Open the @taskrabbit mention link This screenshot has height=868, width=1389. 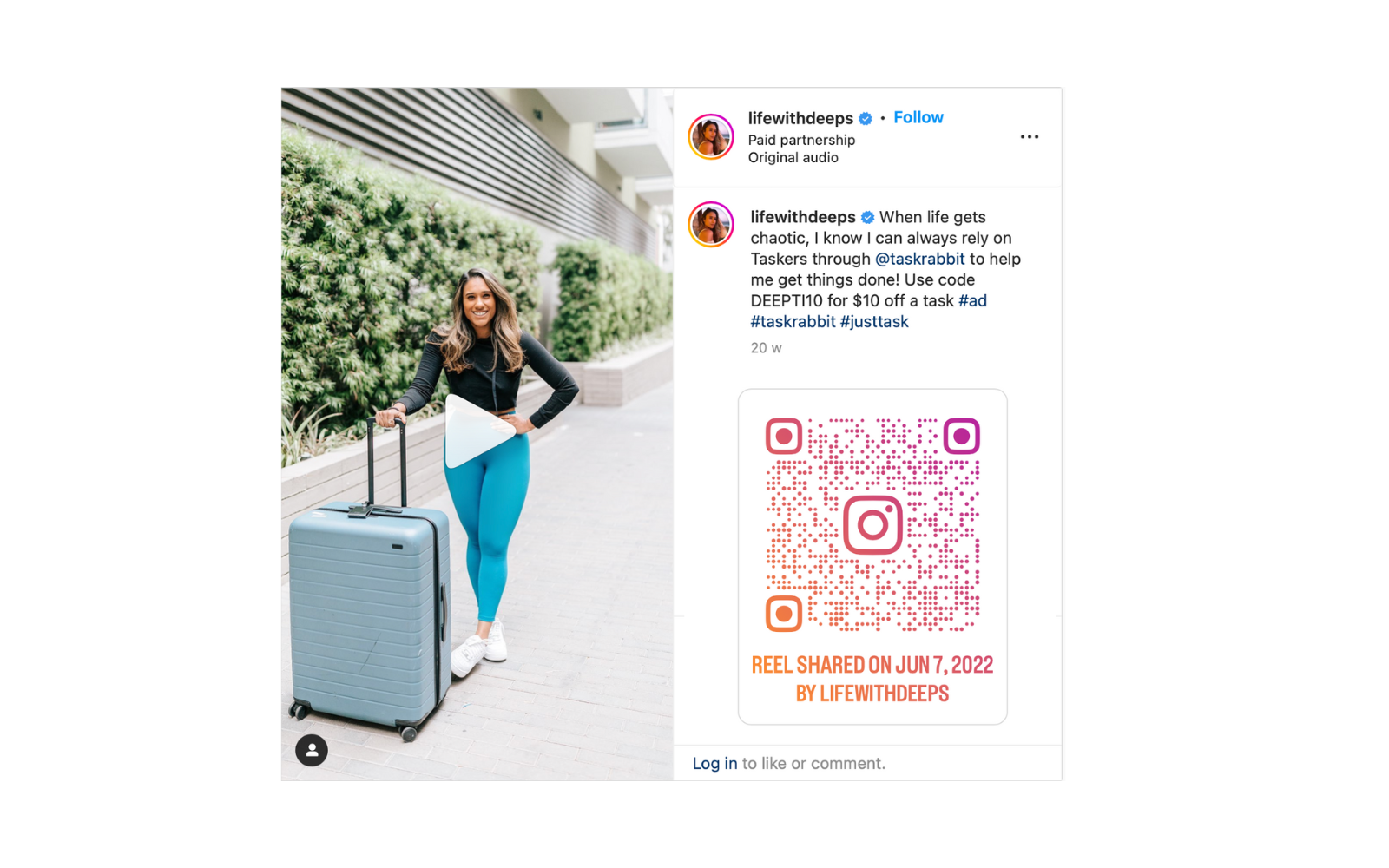(919, 259)
